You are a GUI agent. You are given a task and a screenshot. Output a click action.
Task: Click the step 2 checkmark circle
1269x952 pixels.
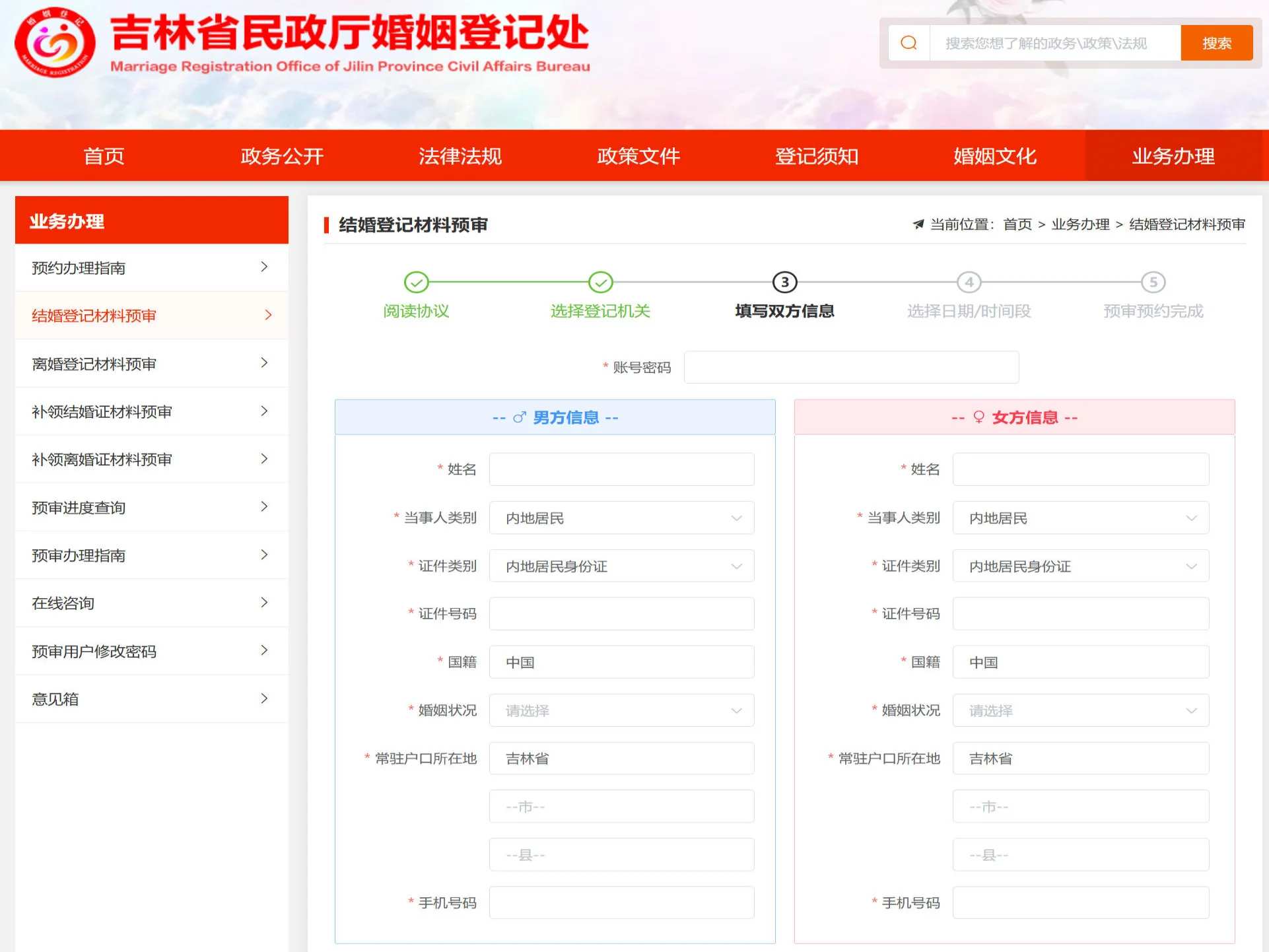click(600, 283)
